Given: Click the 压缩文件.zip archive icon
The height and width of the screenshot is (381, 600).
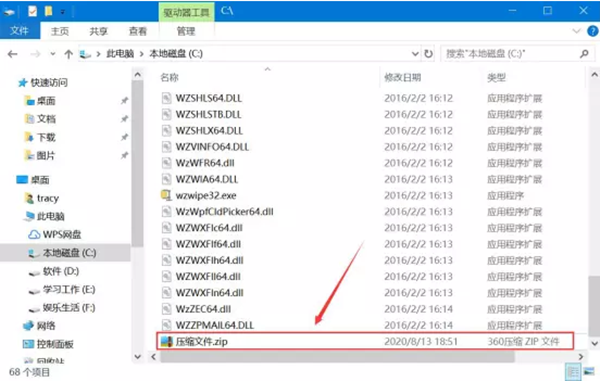Looking at the screenshot, I should pyautogui.click(x=166, y=341).
